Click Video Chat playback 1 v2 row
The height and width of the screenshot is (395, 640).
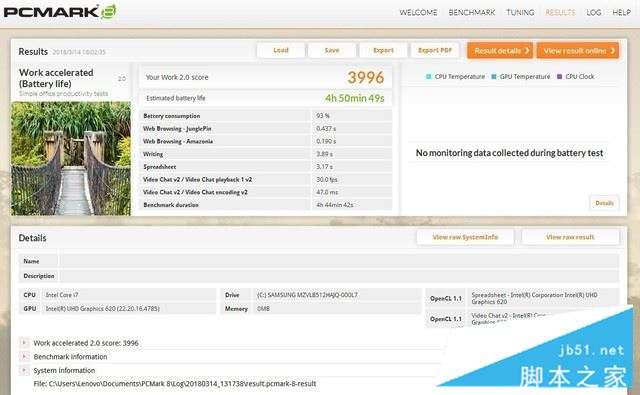click(266, 180)
